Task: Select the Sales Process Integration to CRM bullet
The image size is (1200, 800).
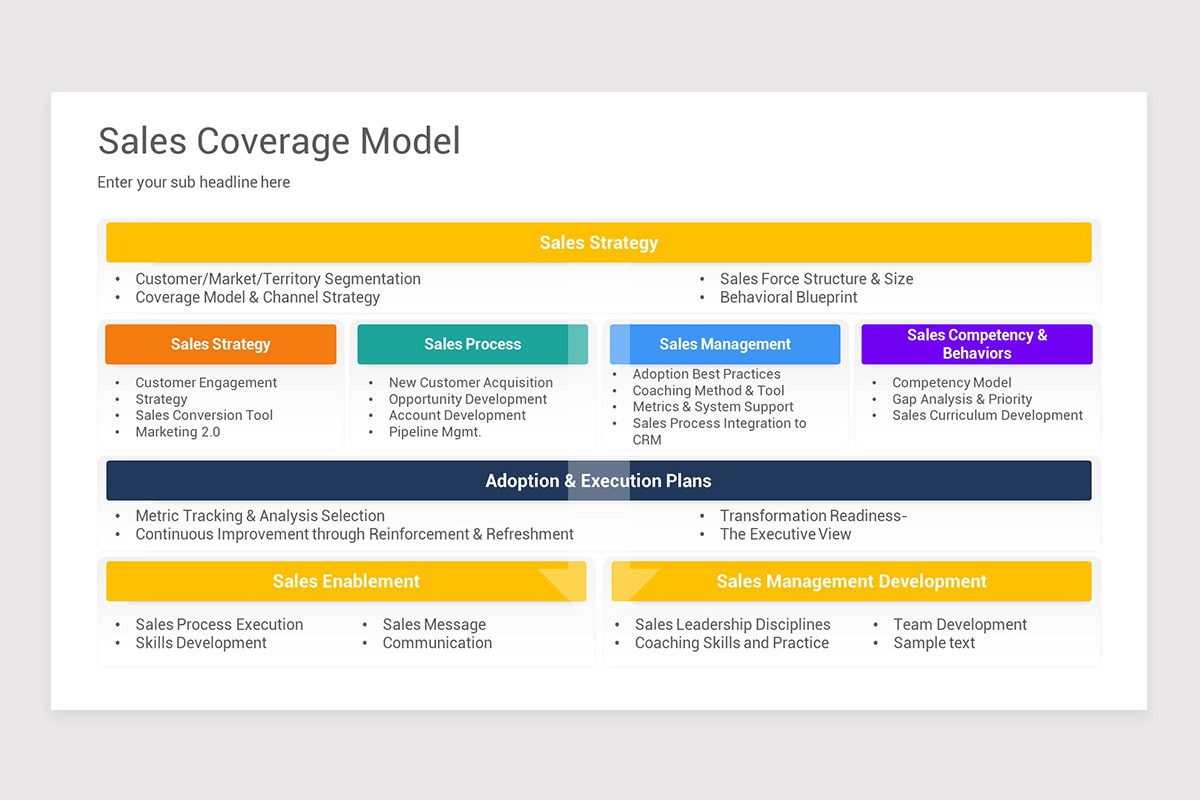Action: point(720,423)
